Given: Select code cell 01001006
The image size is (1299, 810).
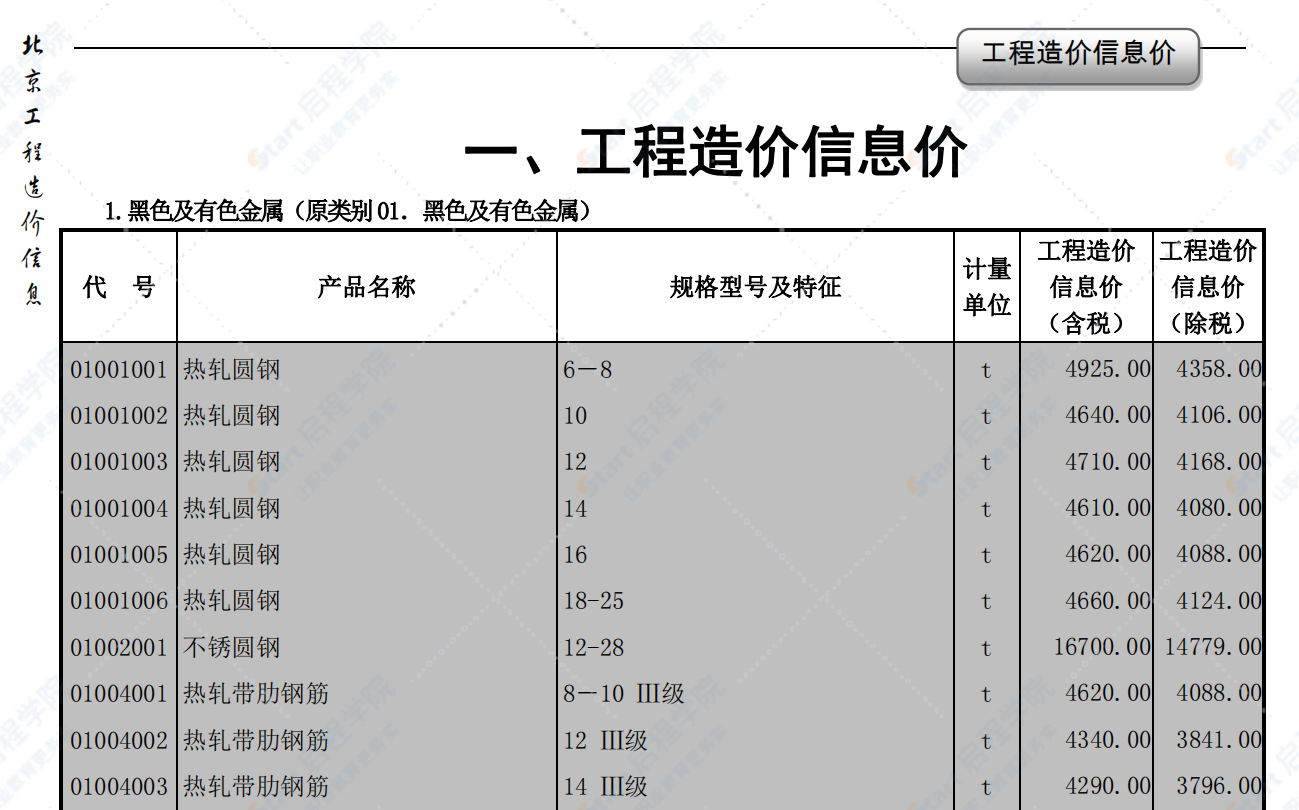Looking at the screenshot, I should [119, 601].
